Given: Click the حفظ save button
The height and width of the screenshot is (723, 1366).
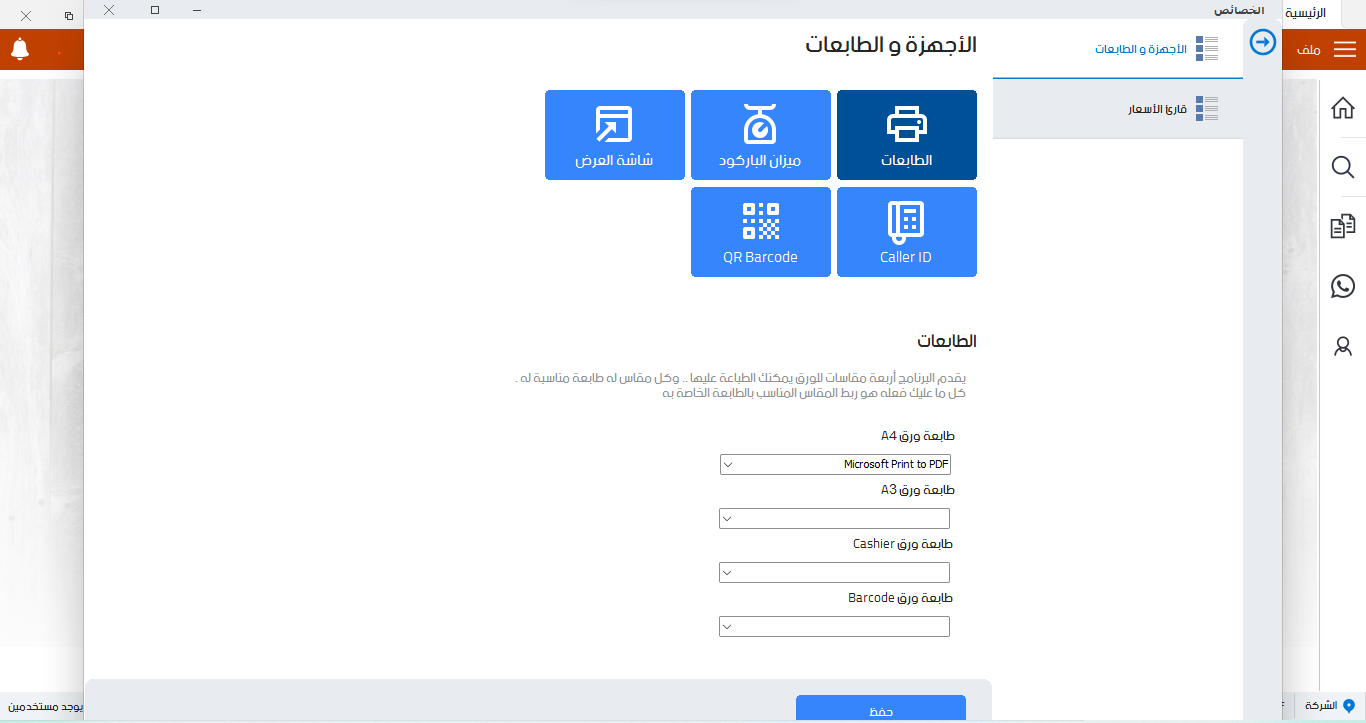Looking at the screenshot, I should tap(880, 709).
